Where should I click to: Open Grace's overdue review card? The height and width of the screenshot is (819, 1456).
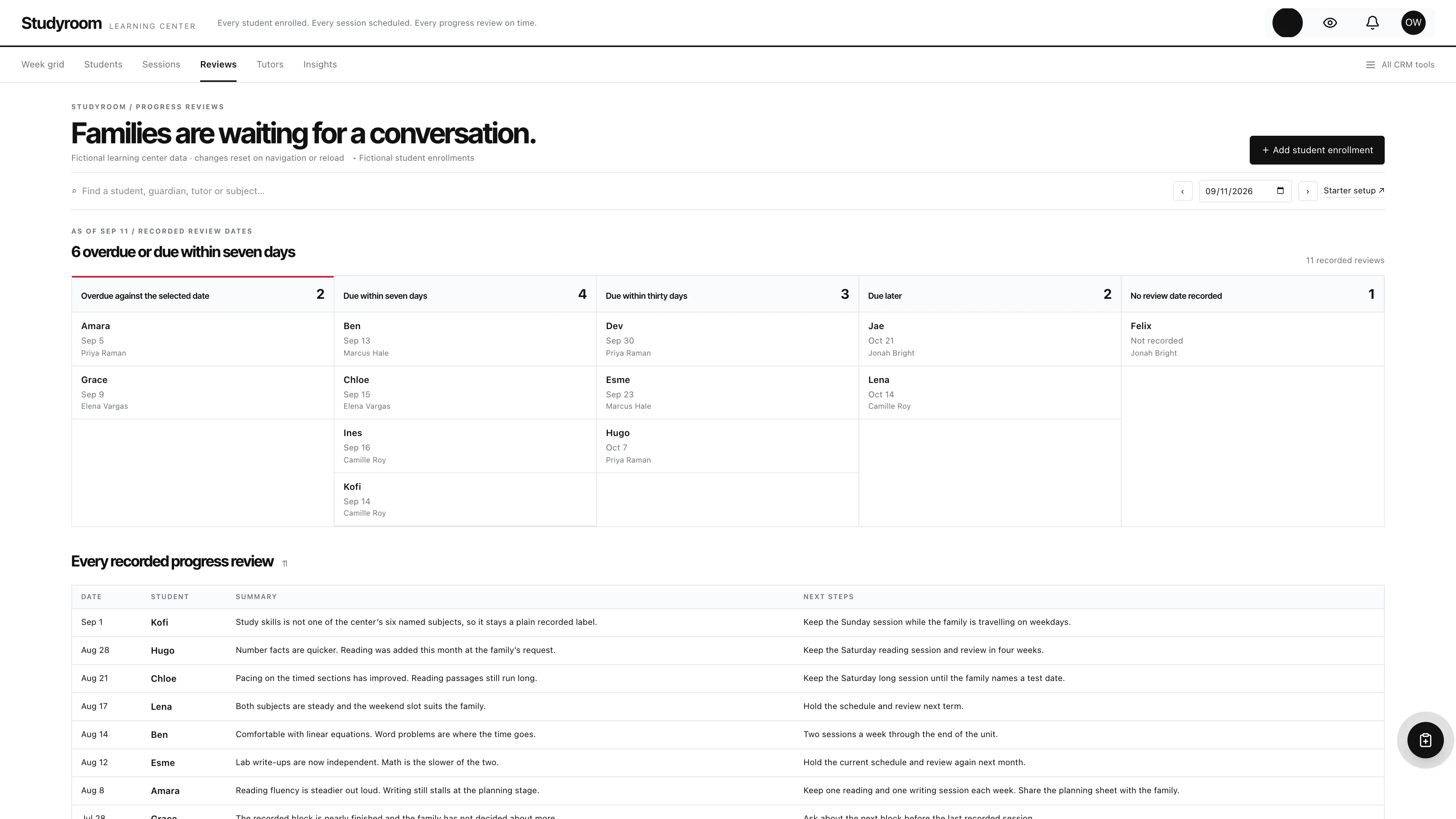pyautogui.click(x=202, y=393)
